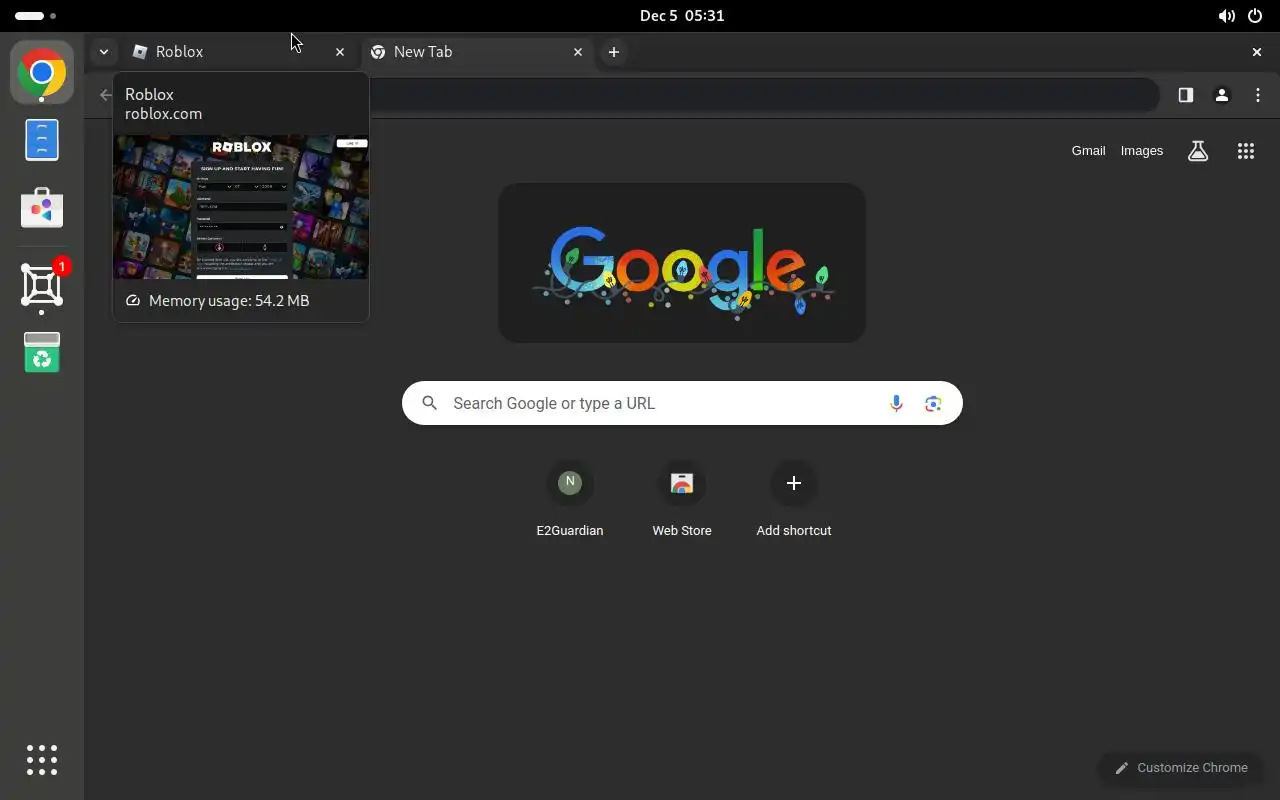Open the power menu icon
Screen dimensions: 1280x800
pos(1255,16)
